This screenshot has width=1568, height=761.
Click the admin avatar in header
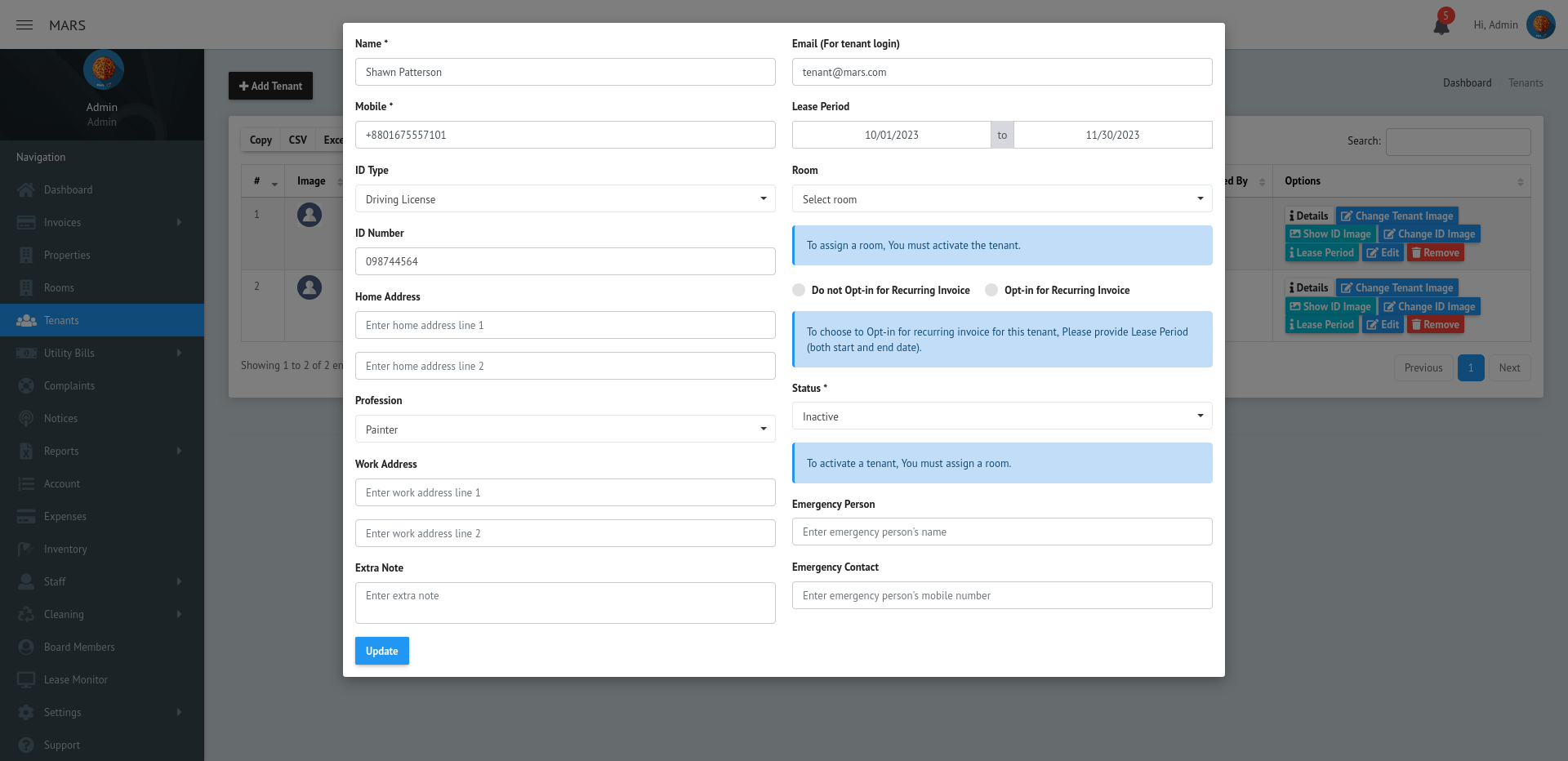point(1540,24)
